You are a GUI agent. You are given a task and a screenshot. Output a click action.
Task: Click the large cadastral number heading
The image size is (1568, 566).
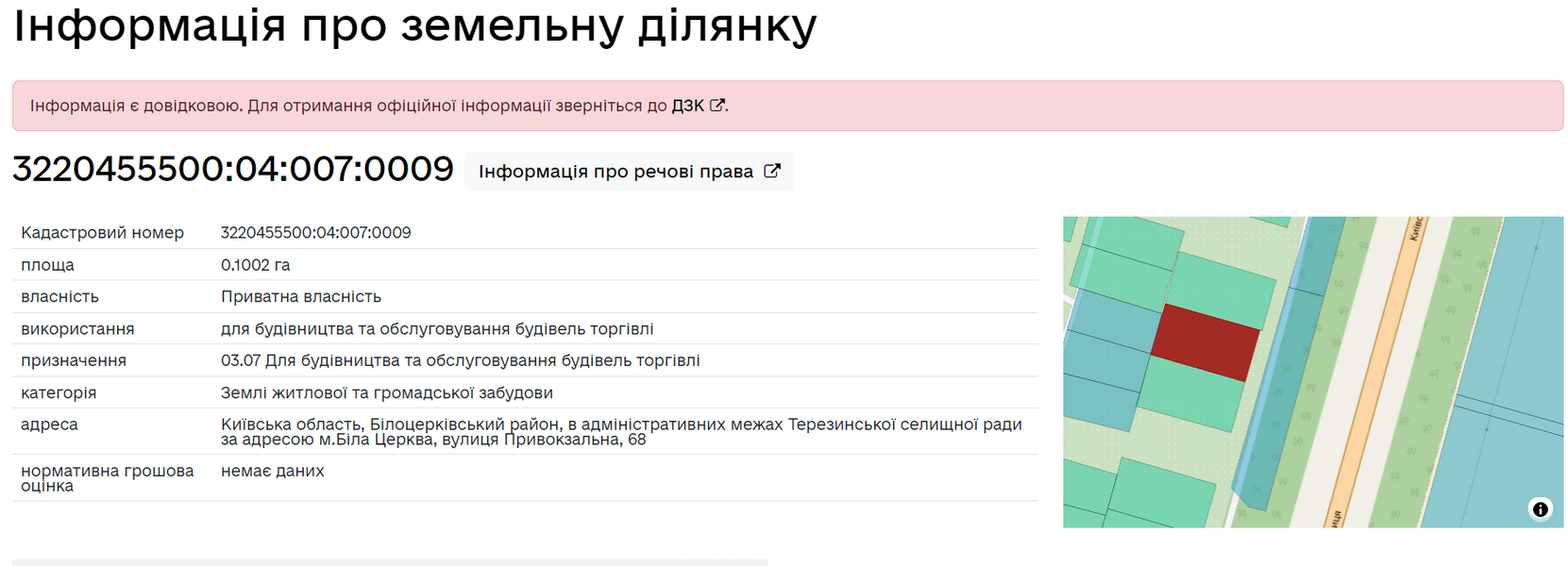click(x=232, y=170)
